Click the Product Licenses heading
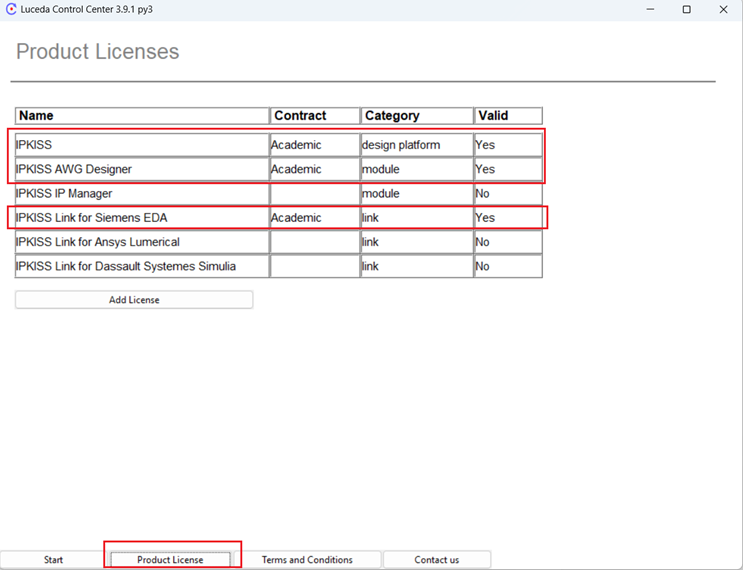 coord(98,52)
